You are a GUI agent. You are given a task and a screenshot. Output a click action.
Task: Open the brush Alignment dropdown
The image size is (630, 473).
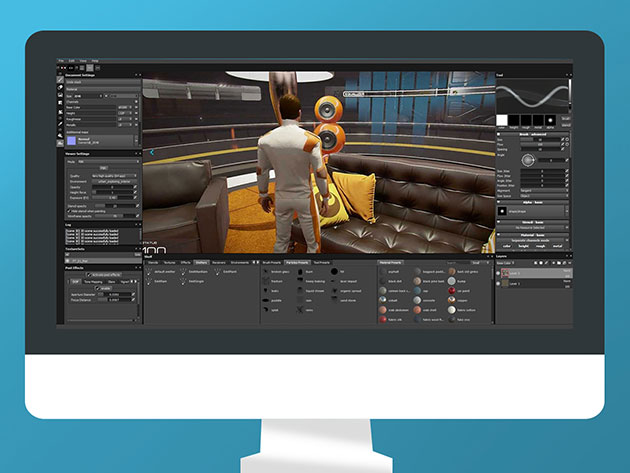[x=544, y=190]
